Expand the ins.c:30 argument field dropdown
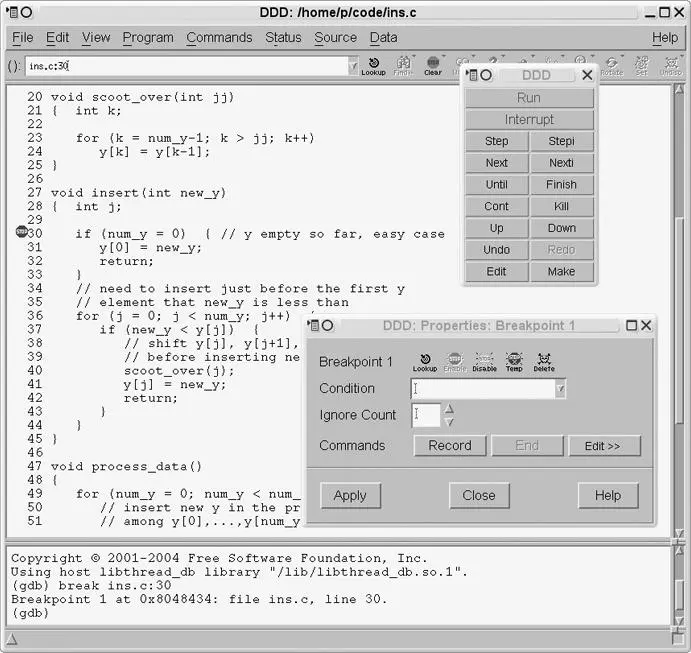691x653 pixels. point(352,67)
